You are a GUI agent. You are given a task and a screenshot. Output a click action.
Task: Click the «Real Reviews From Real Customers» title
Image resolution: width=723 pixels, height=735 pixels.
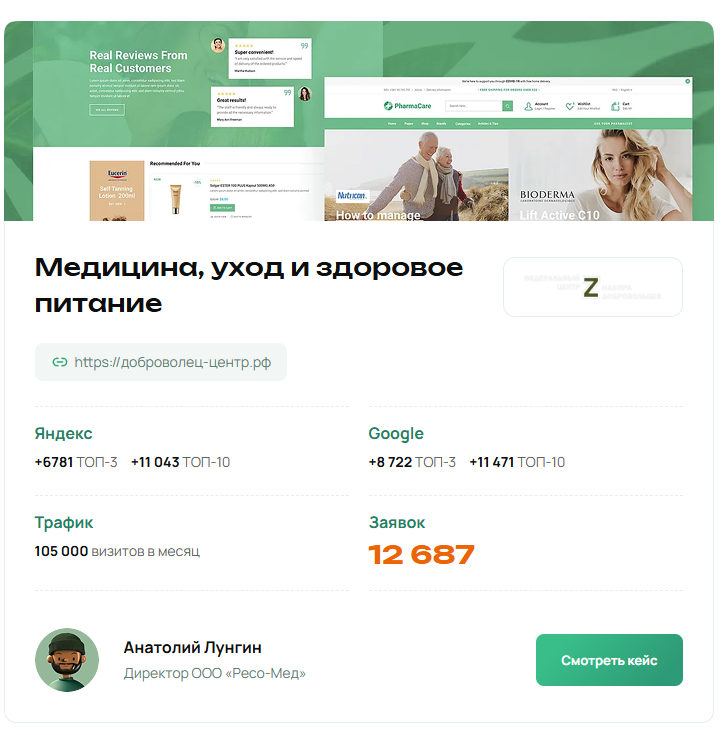tap(138, 62)
